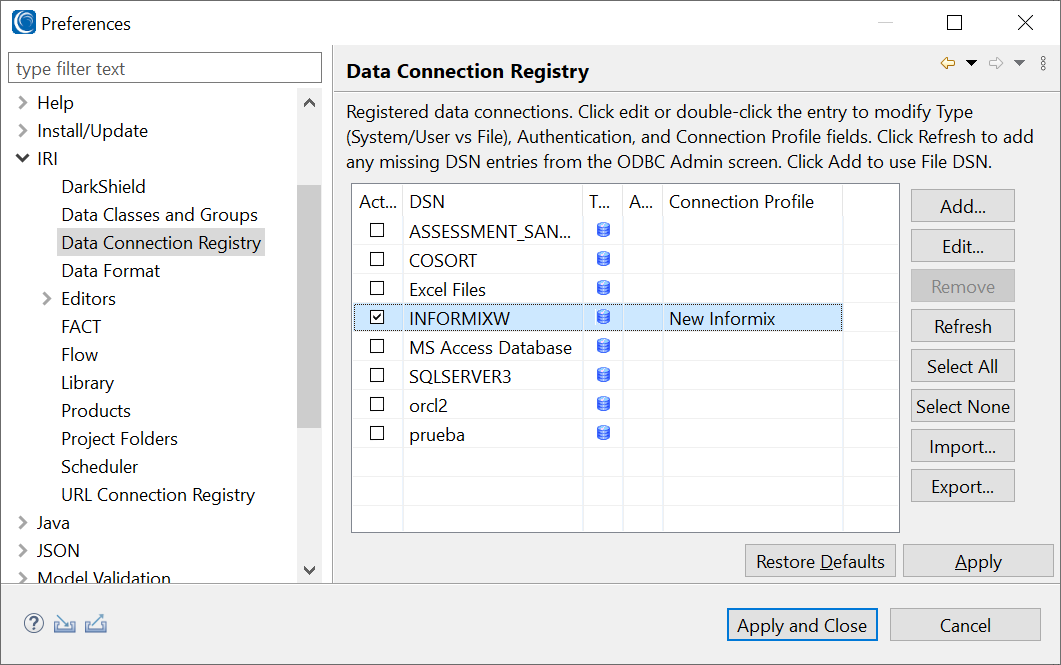Screen dimensions: 1061x665
Task: Select Data Format preferences page
Action: [111, 271]
